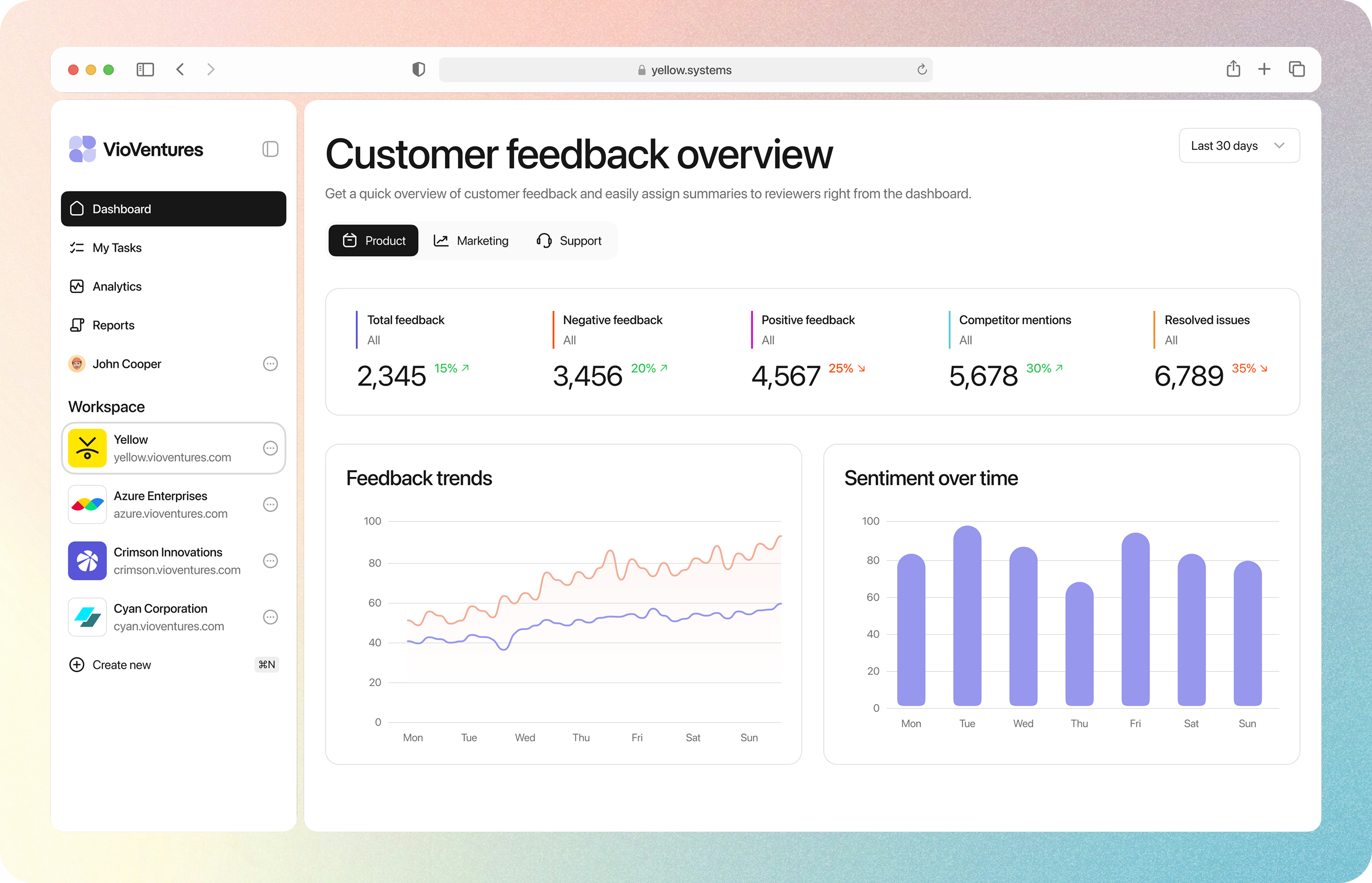This screenshot has width=1372, height=883.
Task: Open the Last 30 days dropdown
Action: [x=1239, y=146]
